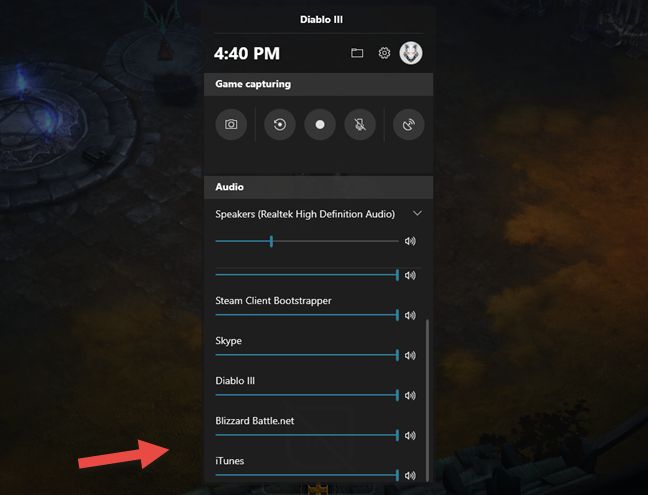The height and width of the screenshot is (495, 648).
Task: Click the record last 30 seconds icon
Action: (280, 124)
